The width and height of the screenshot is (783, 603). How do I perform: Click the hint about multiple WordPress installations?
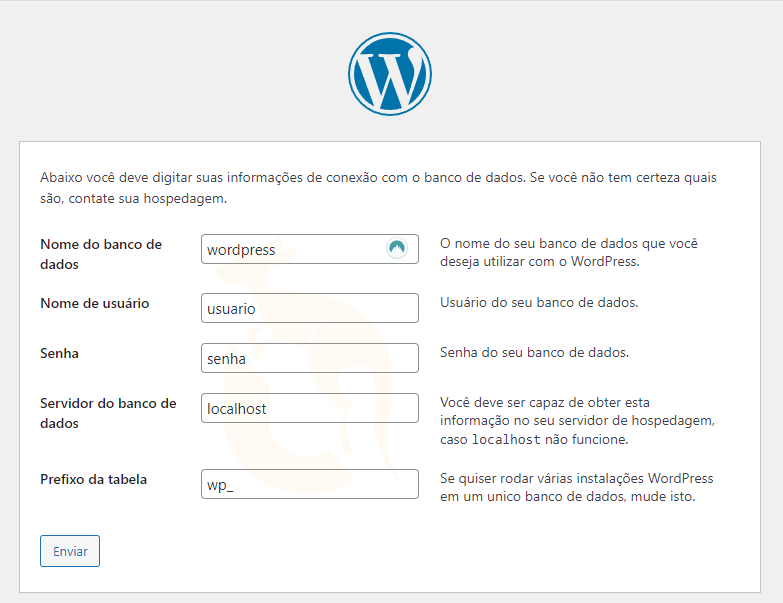coord(576,487)
